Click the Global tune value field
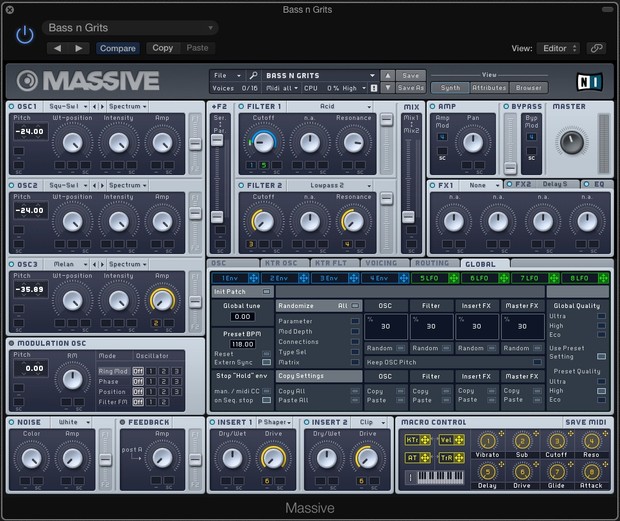The width and height of the screenshot is (620, 521). coord(242,317)
